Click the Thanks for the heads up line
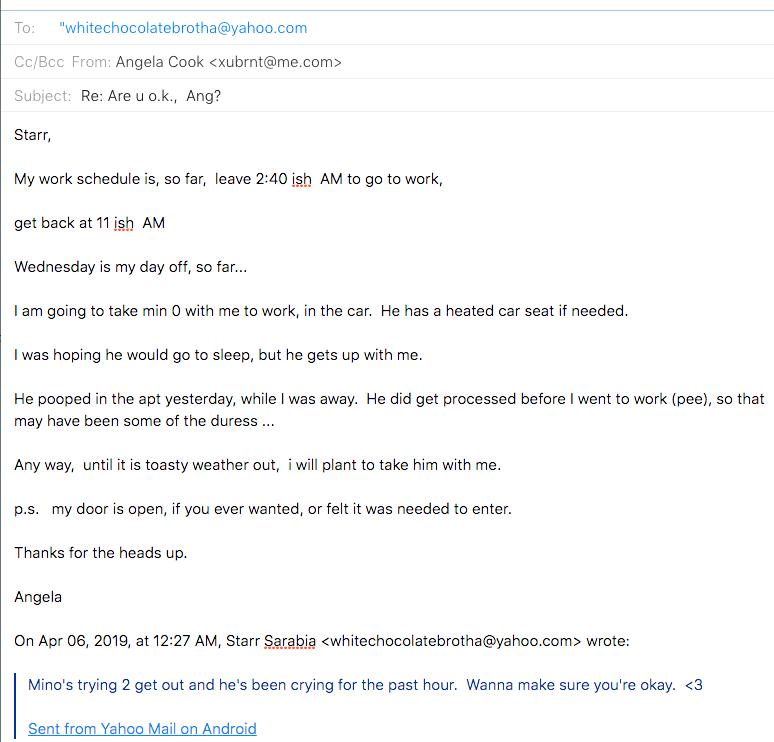Screen dimensions: 774x742 click(101, 553)
